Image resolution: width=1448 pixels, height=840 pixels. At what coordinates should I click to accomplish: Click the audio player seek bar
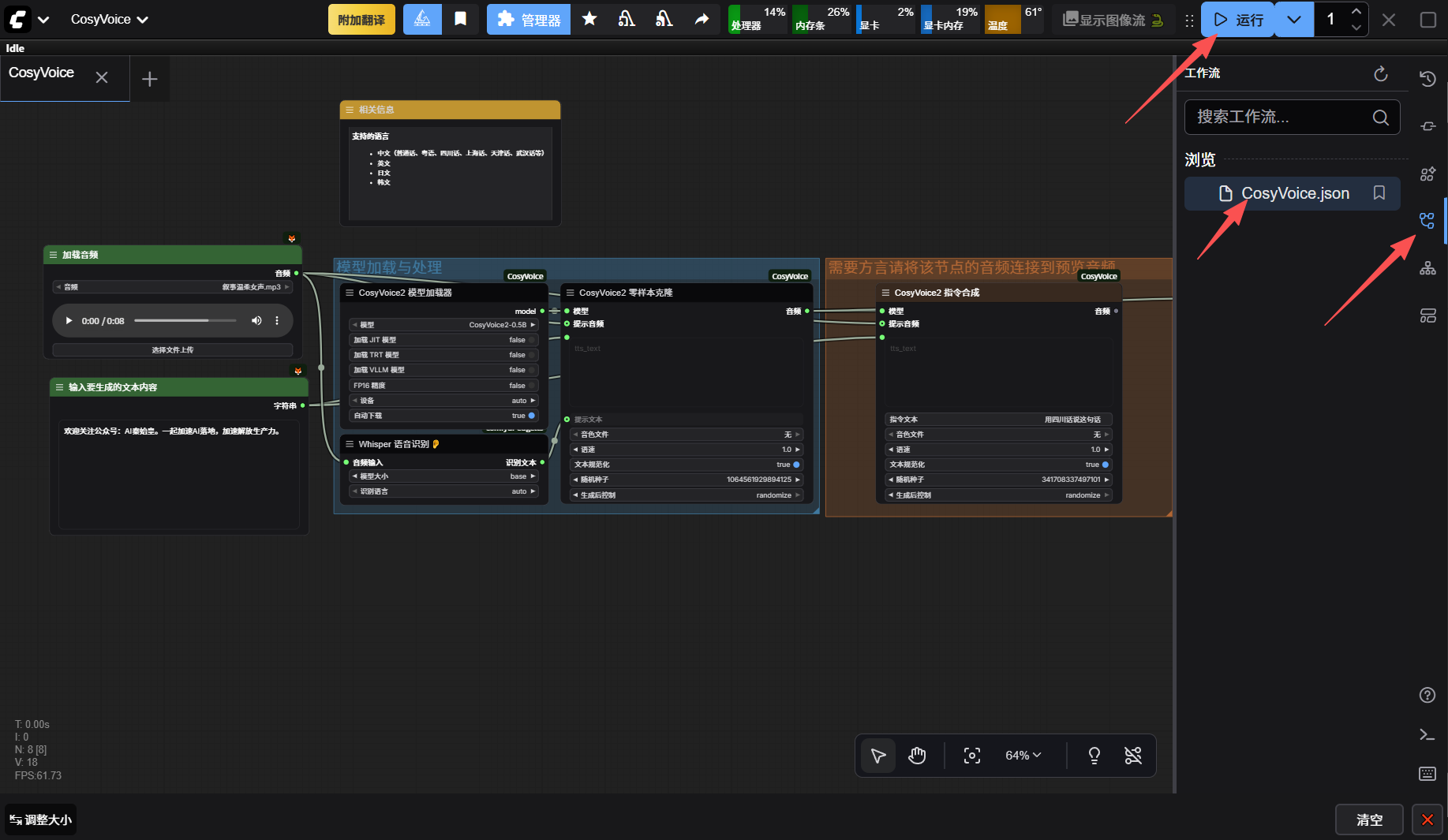(185, 321)
